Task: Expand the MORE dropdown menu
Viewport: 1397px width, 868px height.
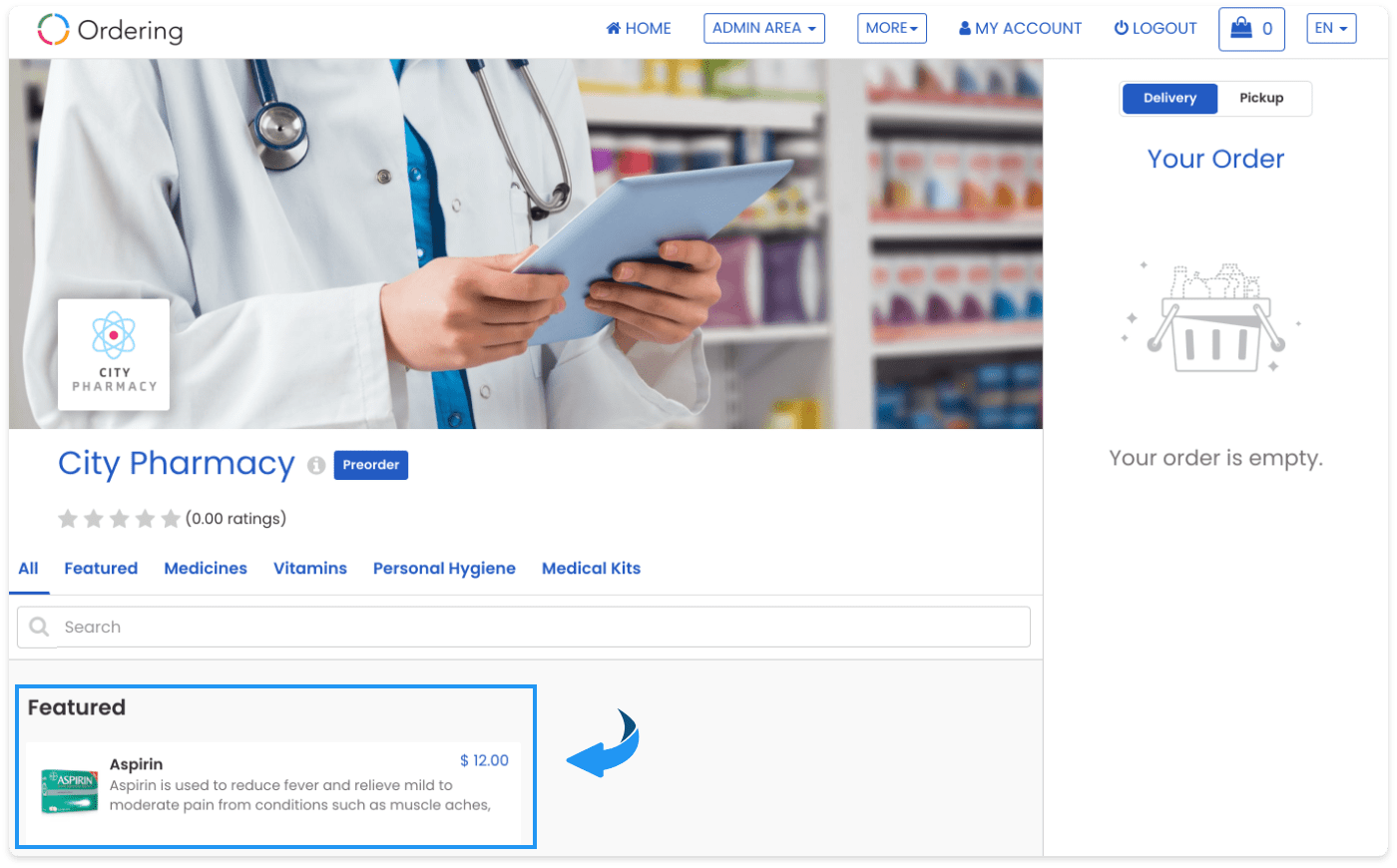Action: (x=892, y=28)
